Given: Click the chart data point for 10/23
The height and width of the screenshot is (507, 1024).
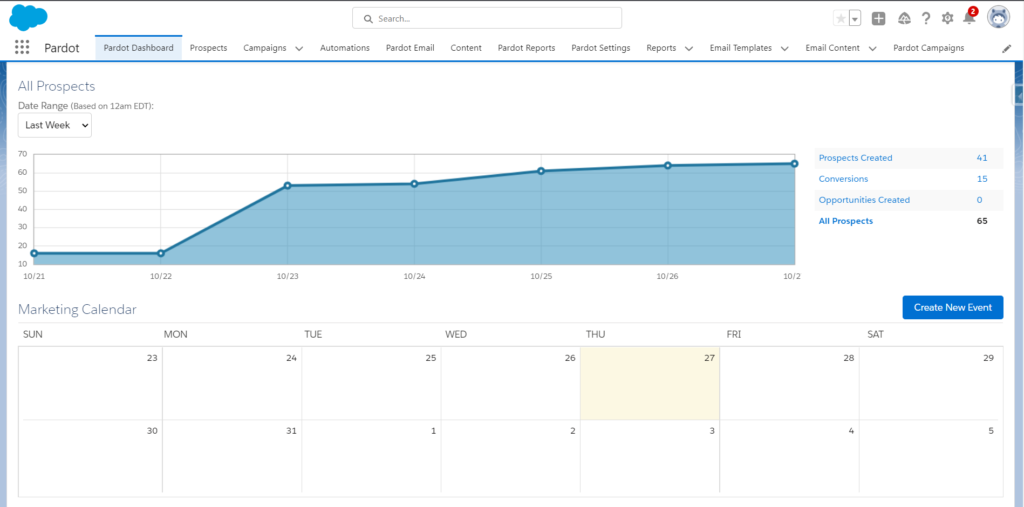Looking at the screenshot, I should 287,186.
